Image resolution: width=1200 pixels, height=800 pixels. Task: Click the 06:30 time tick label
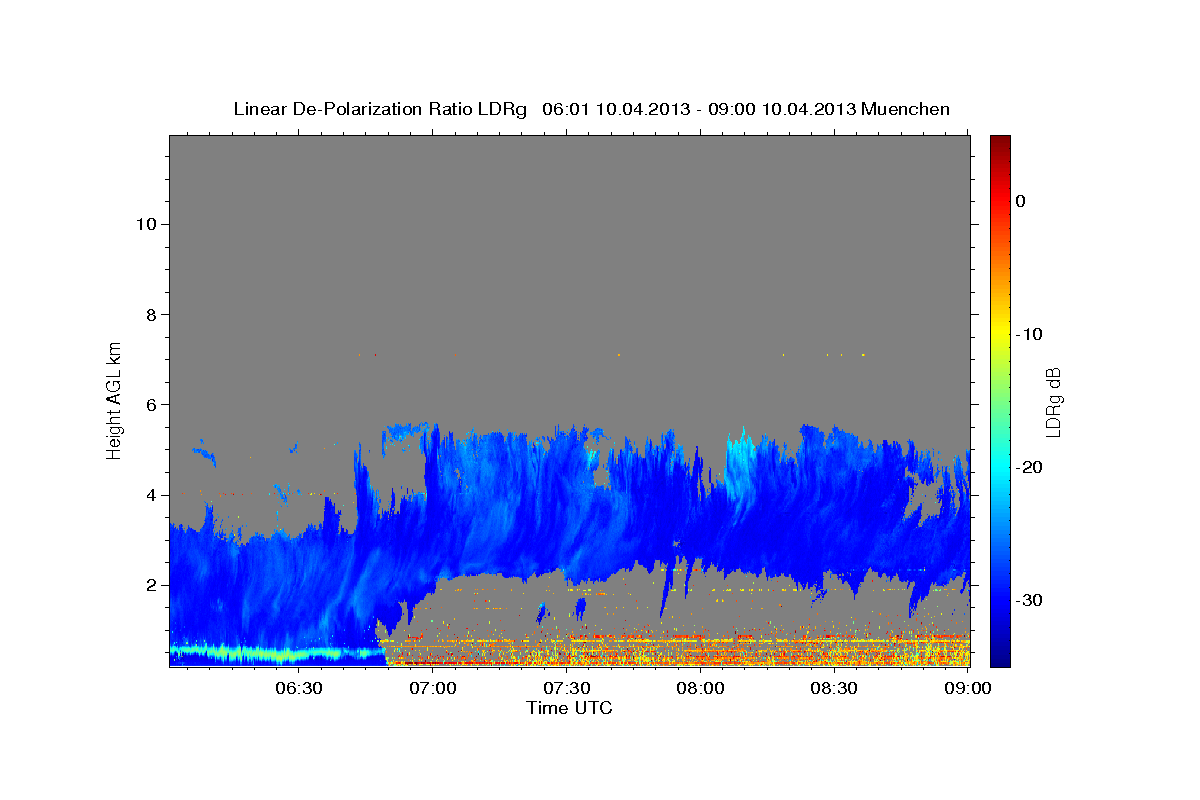click(x=299, y=688)
